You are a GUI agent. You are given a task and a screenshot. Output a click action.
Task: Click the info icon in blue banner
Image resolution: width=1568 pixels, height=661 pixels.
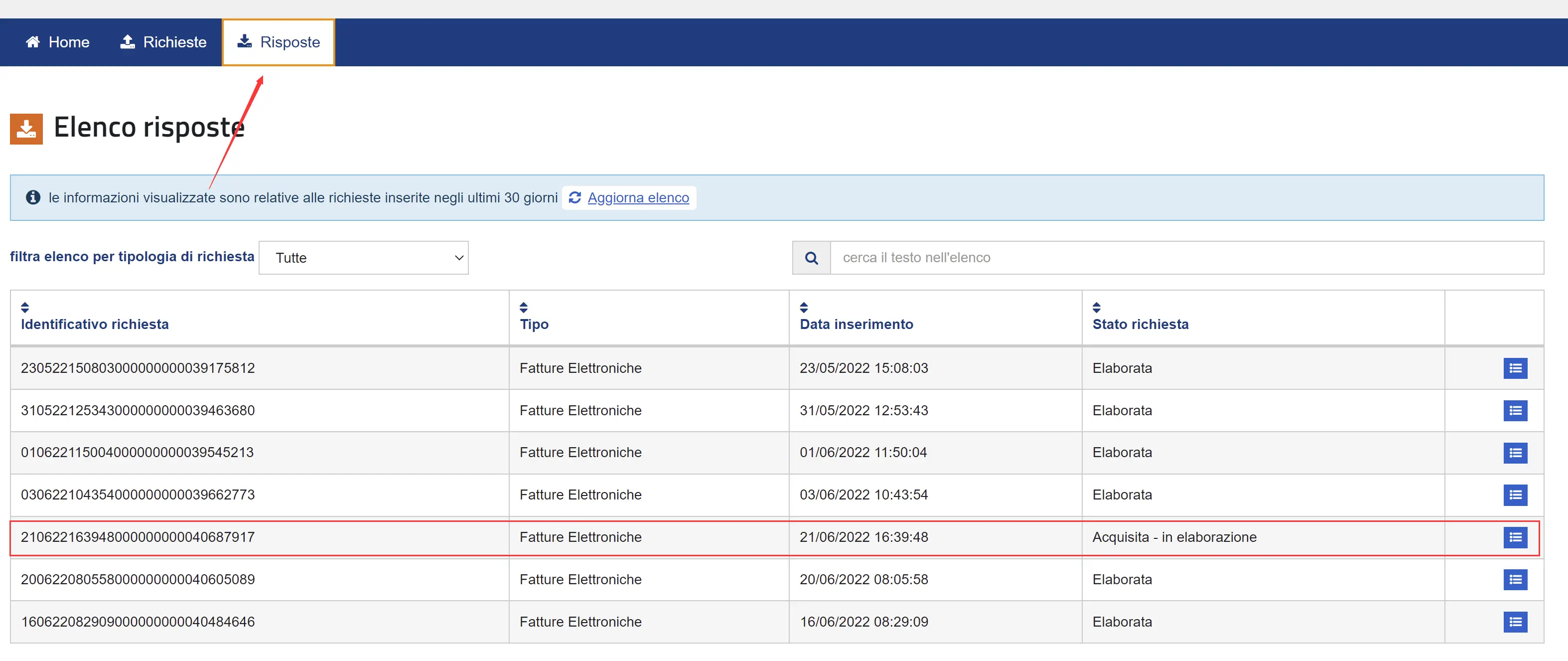pyautogui.click(x=33, y=197)
